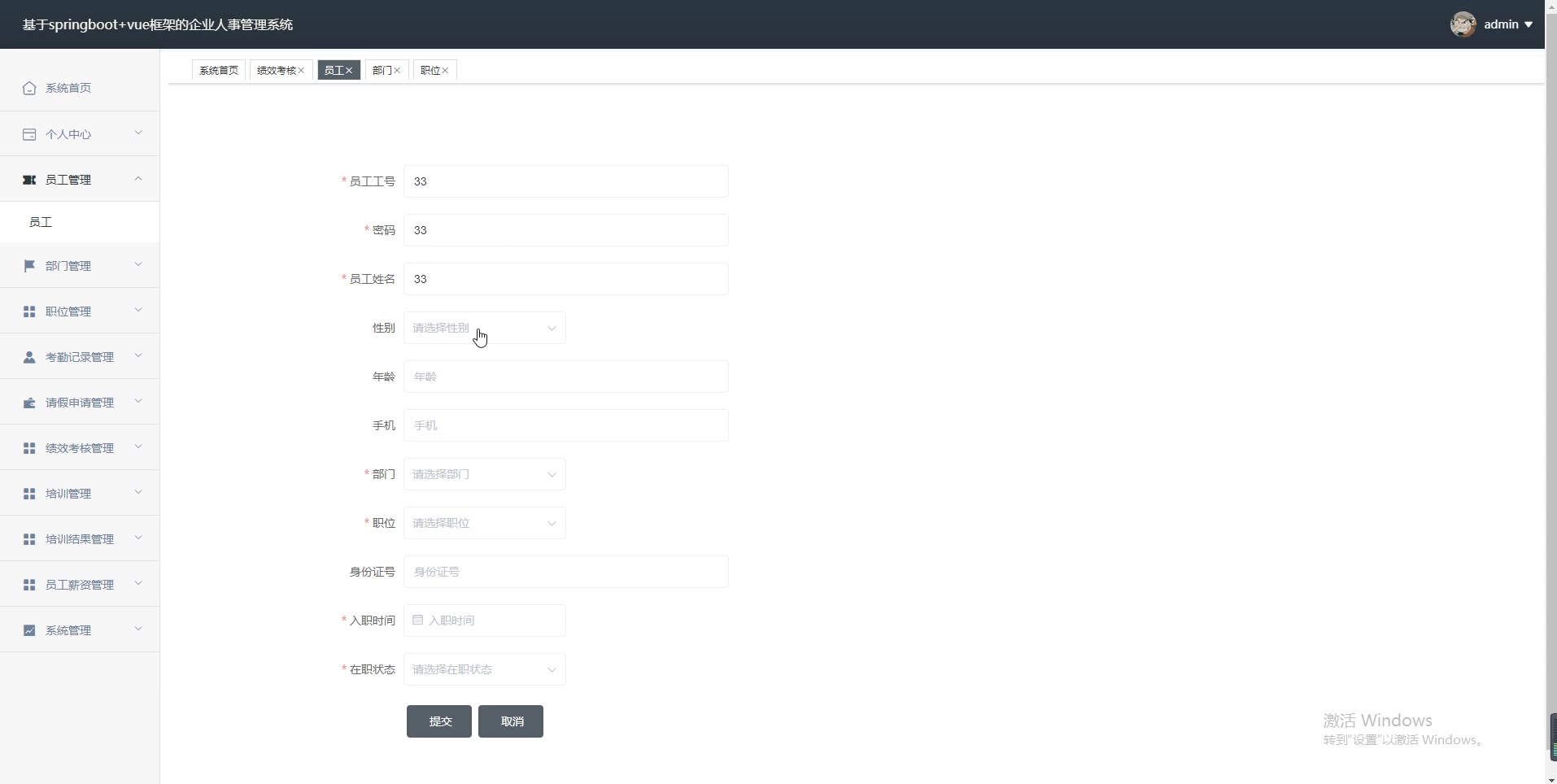The image size is (1557, 784).
Task: Open the admin user dropdown arrow
Action: (x=1529, y=24)
